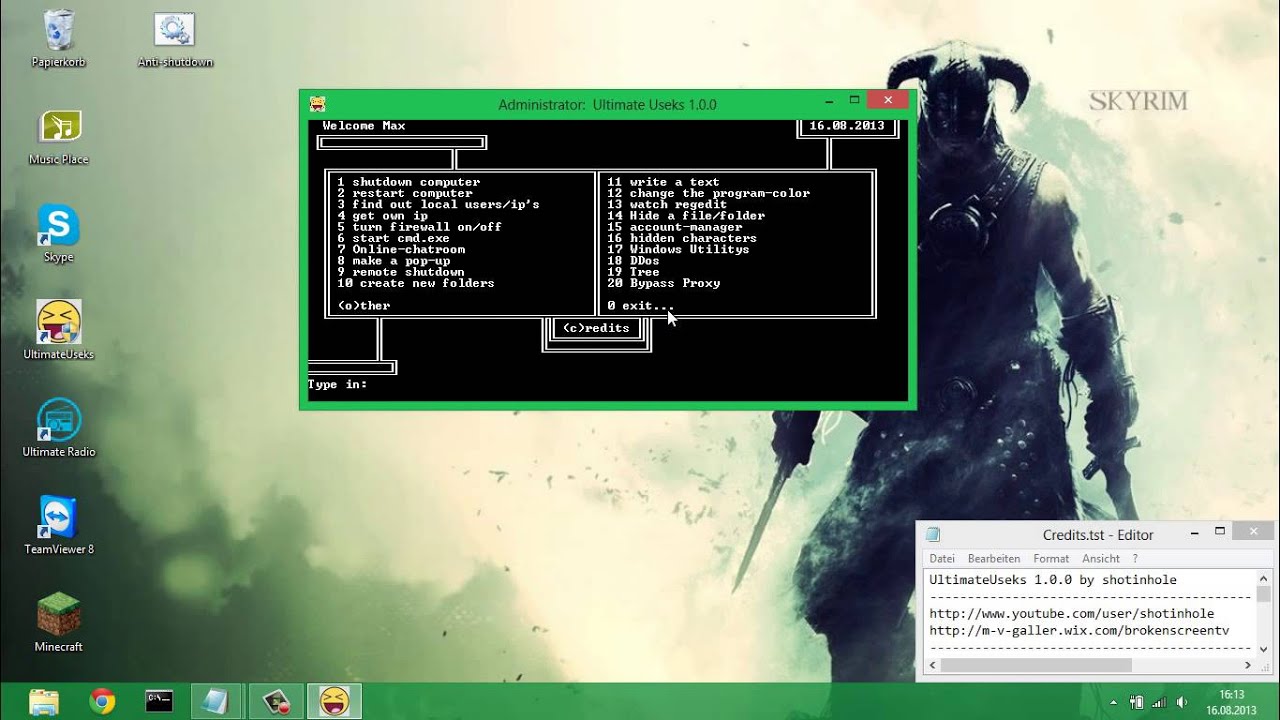
Task: Click the Editor horizontal scroll right arrow
Action: tap(1247, 665)
